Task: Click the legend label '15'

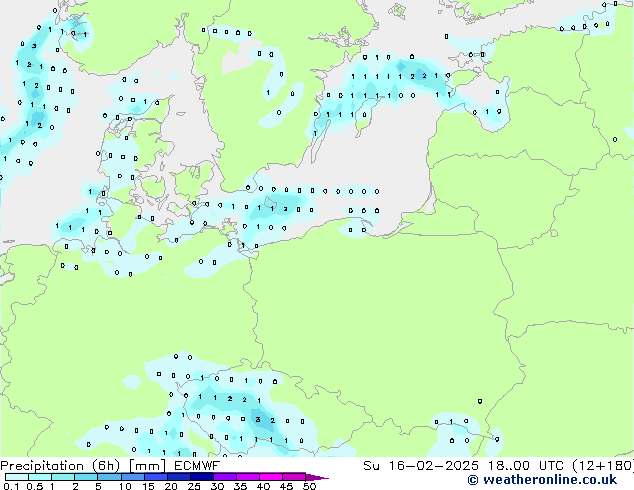Action: pos(148,486)
